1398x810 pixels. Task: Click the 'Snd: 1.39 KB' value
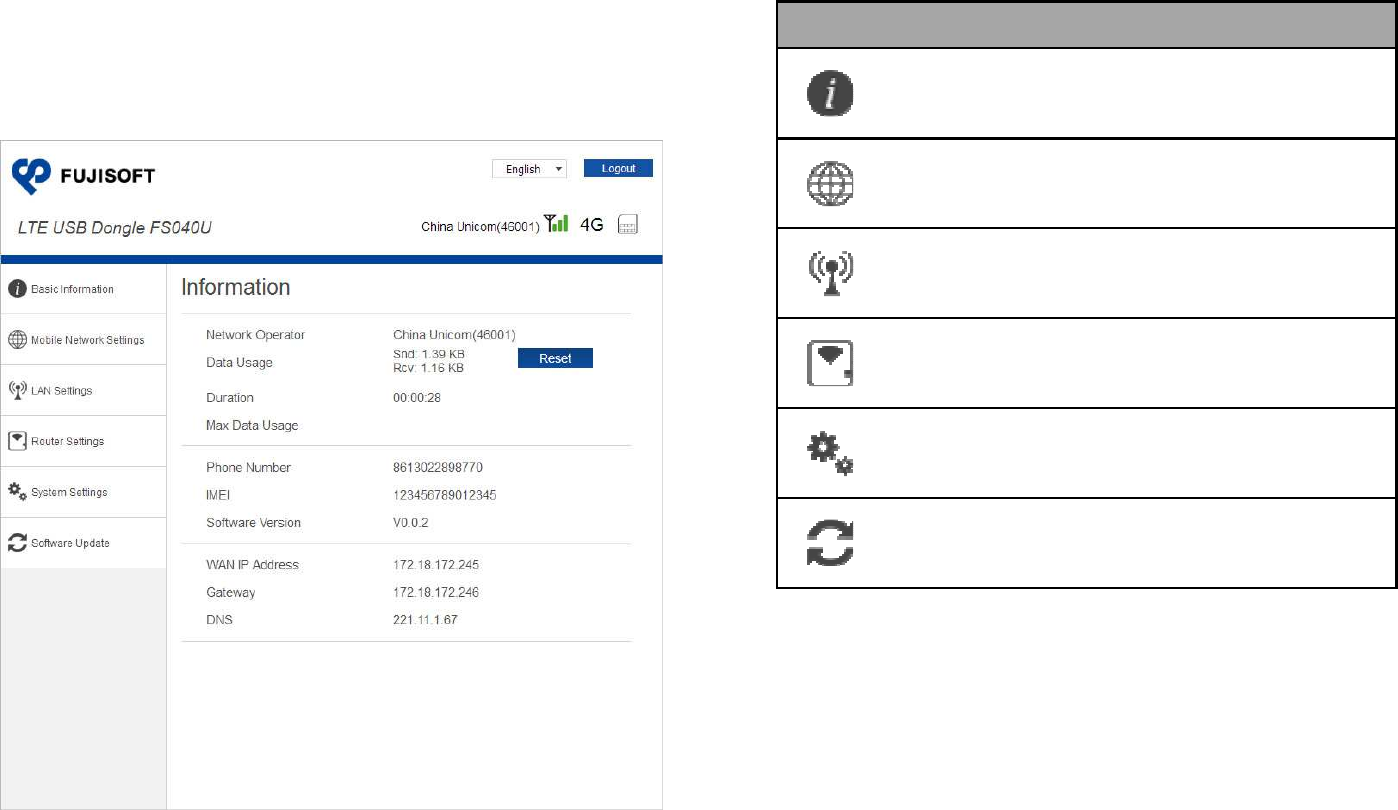click(429, 354)
